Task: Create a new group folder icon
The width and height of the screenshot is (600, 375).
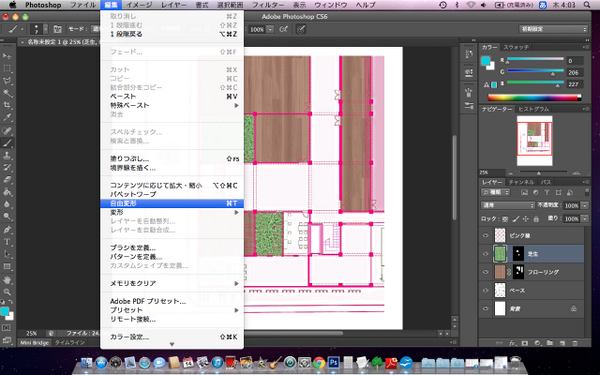Action: [550, 343]
